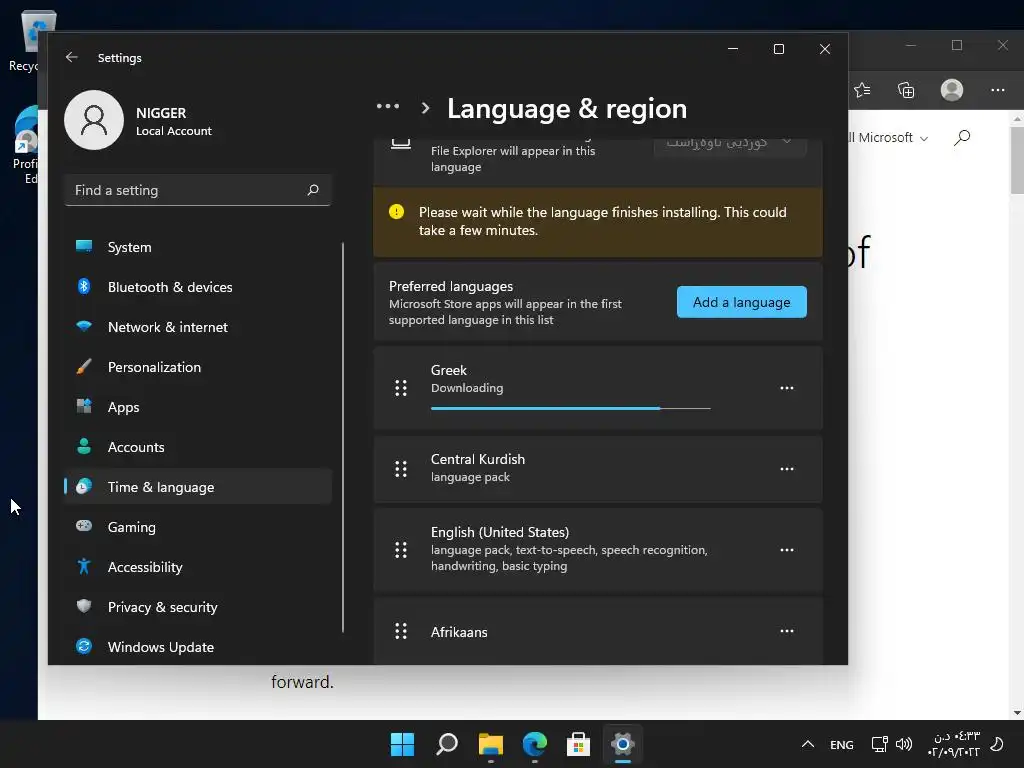
Task: Open Network & internet settings
Action: 198,327
